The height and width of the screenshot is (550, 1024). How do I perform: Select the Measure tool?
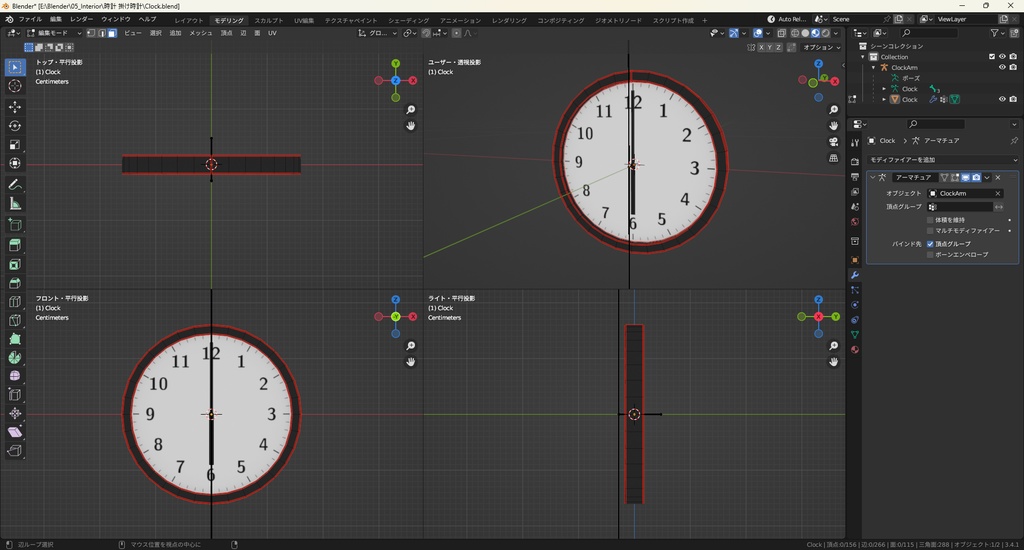click(15, 204)
